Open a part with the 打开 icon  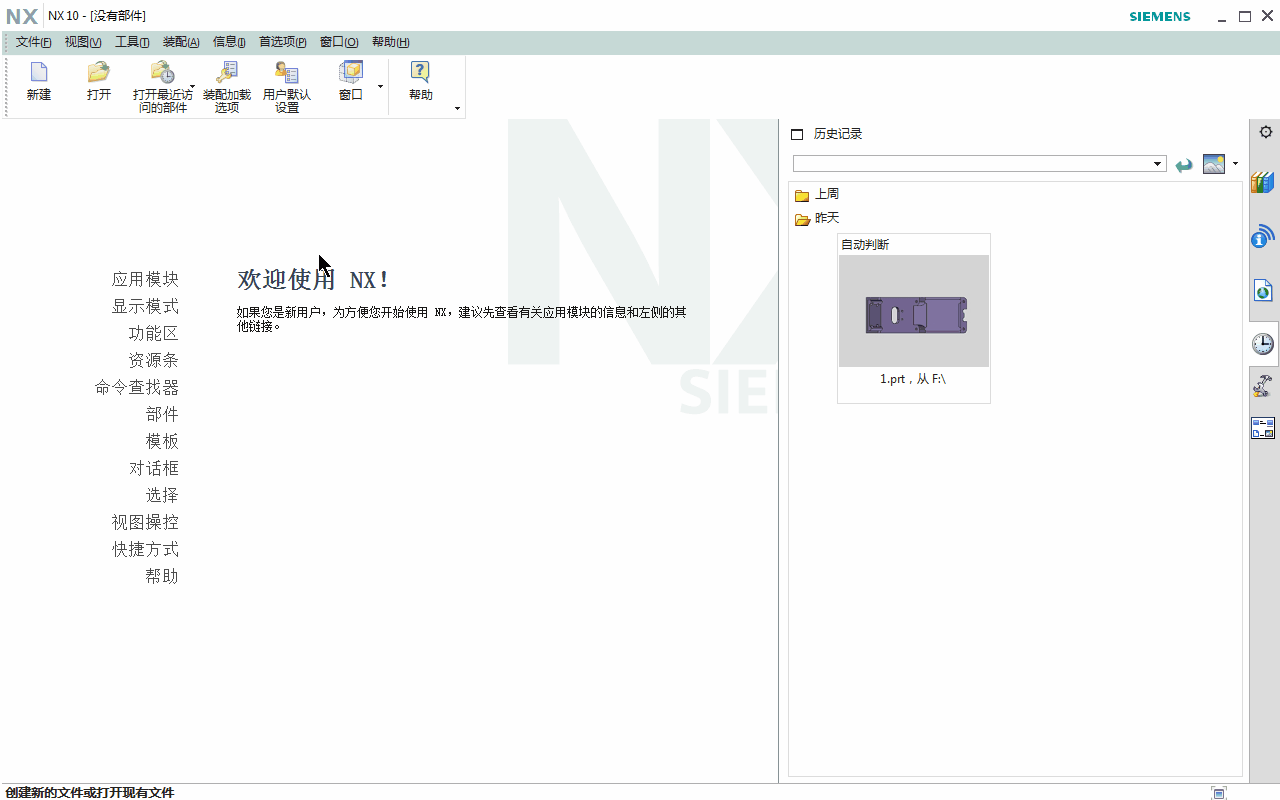point(99,82)
